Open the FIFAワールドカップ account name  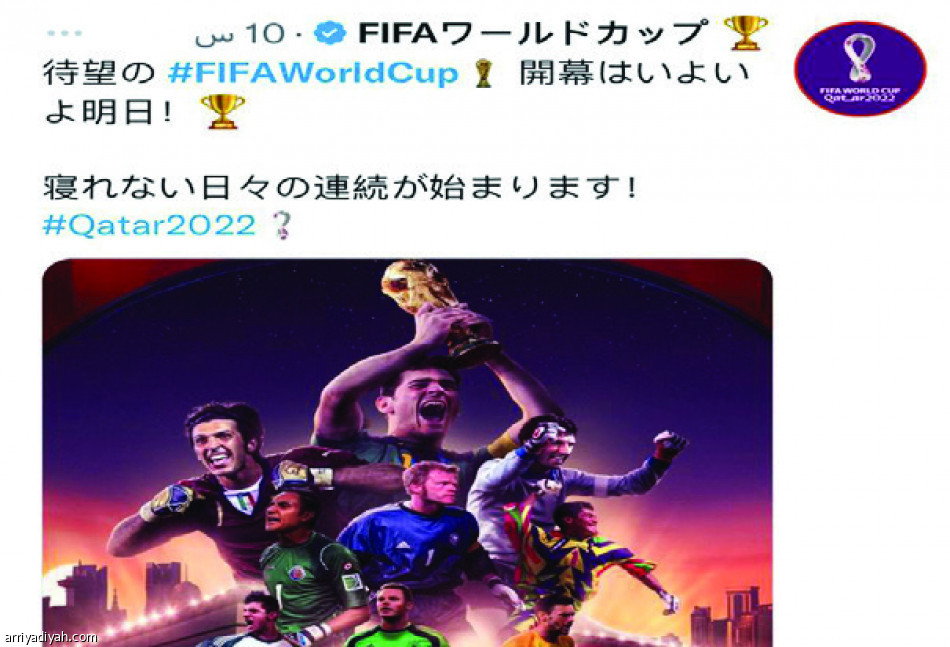(x=533, y=33)
